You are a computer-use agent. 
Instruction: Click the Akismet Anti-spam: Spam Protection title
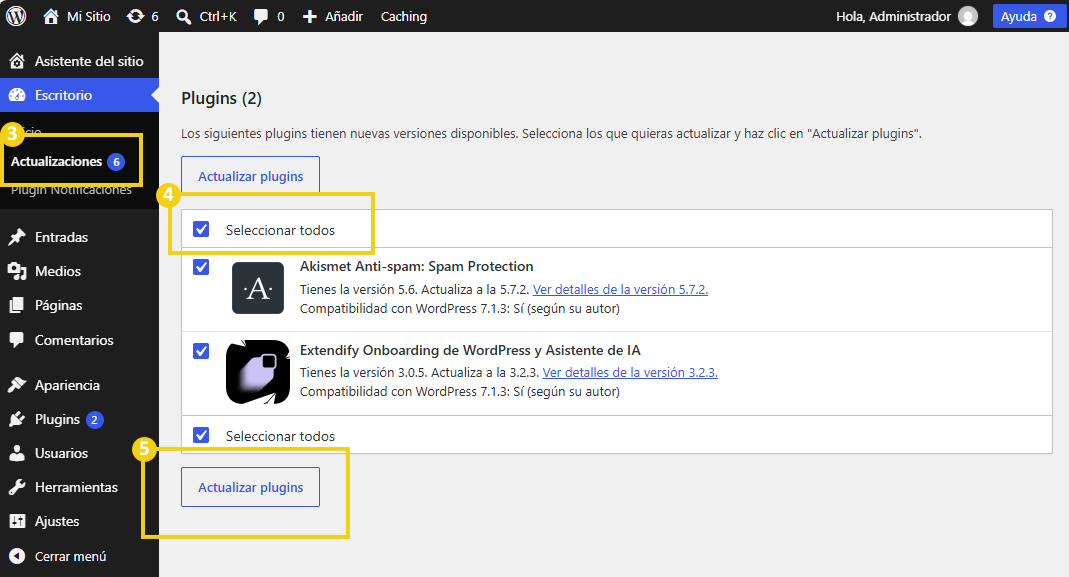[x=417, y=267]
